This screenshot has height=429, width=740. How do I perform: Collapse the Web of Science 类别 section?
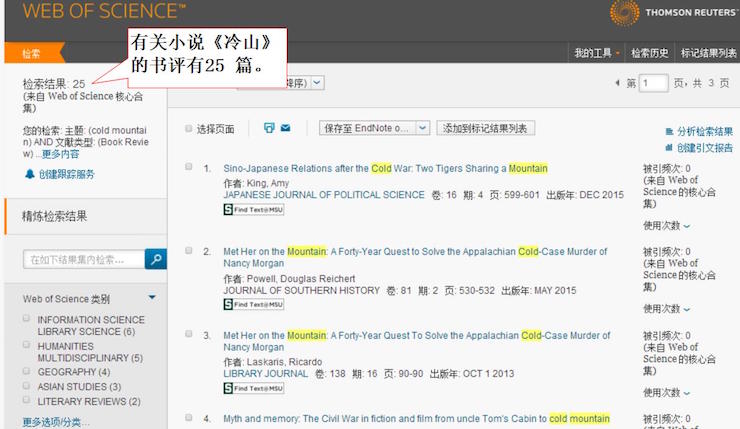click(x=152, y=298)
